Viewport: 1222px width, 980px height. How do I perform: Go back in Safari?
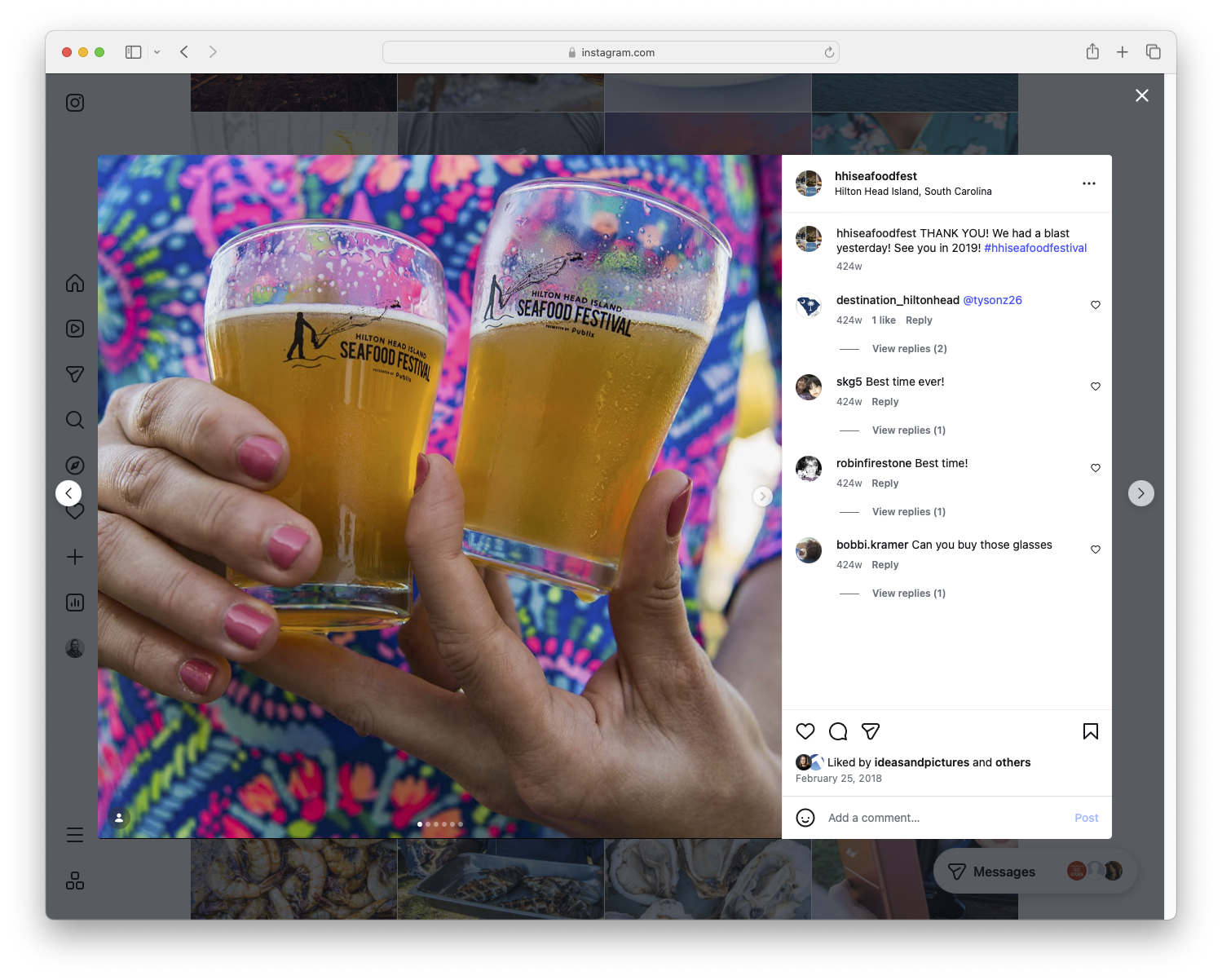coord(184,52)
